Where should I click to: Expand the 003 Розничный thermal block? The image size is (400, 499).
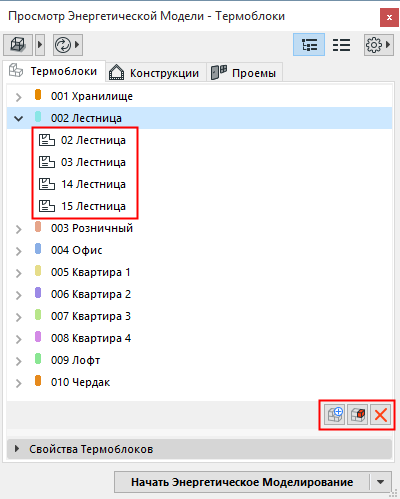click(x=19, y=229)
